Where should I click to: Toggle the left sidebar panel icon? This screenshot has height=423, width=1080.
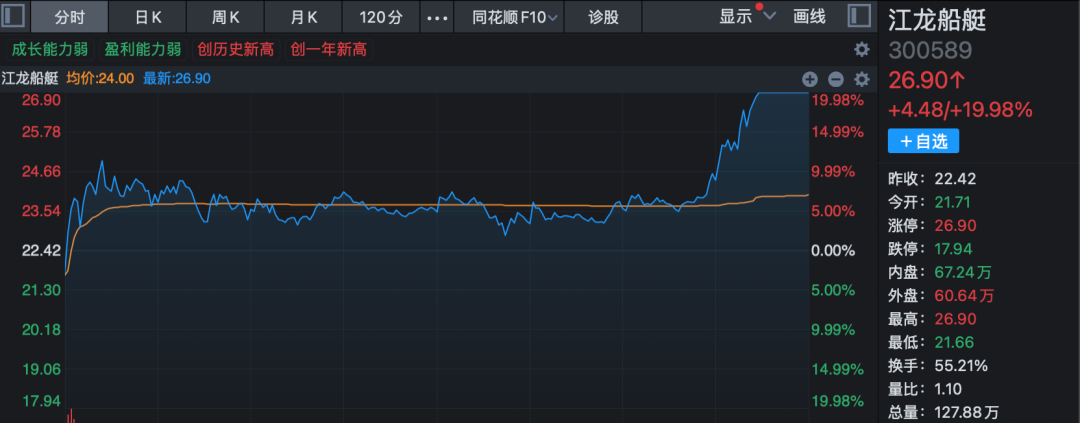15,16
